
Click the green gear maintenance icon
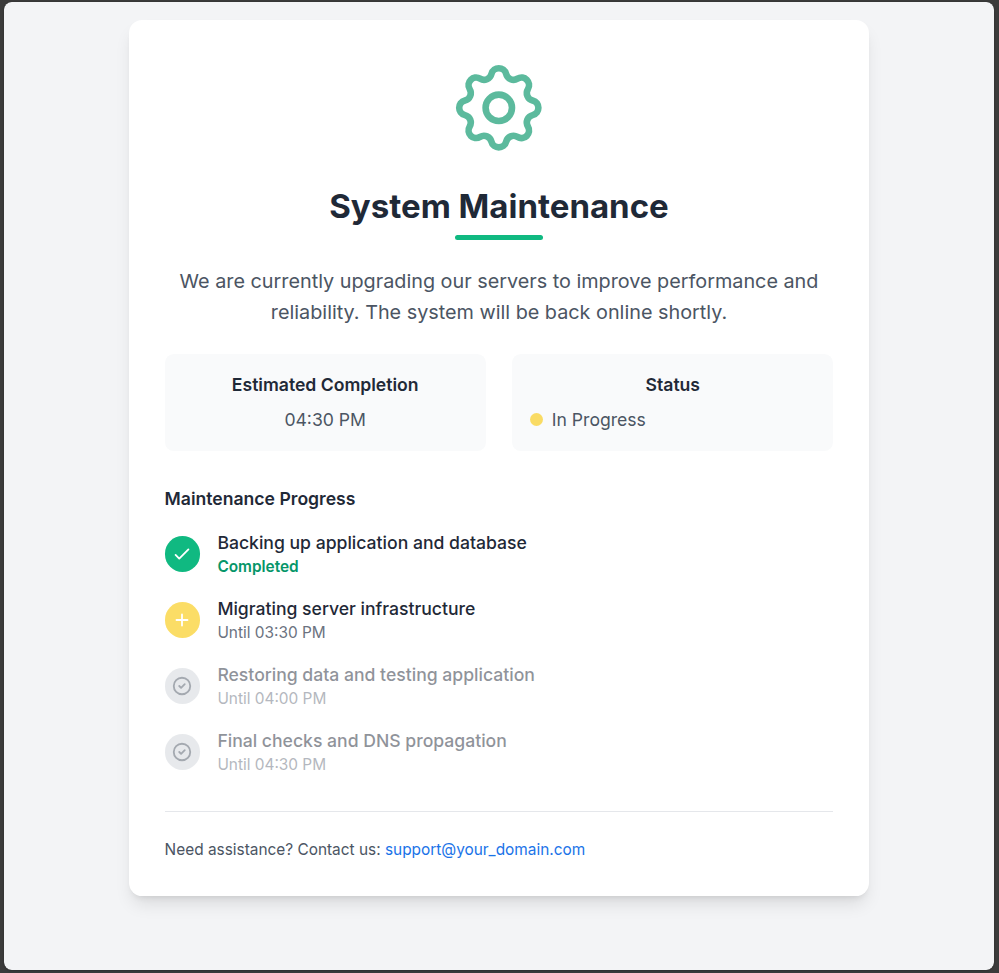(499, 108)
